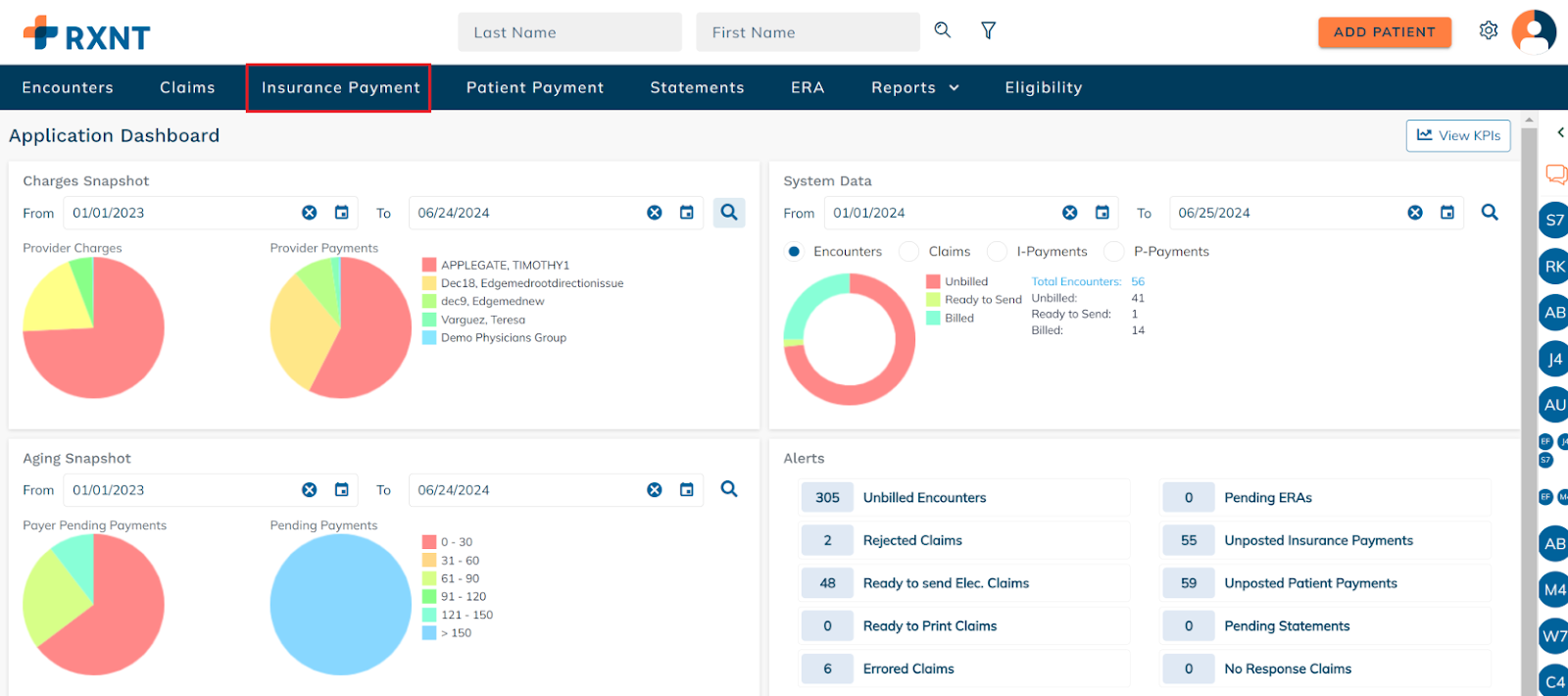Go to the Eligibility tab
1568x696 pixels.
coord(1043,88)
